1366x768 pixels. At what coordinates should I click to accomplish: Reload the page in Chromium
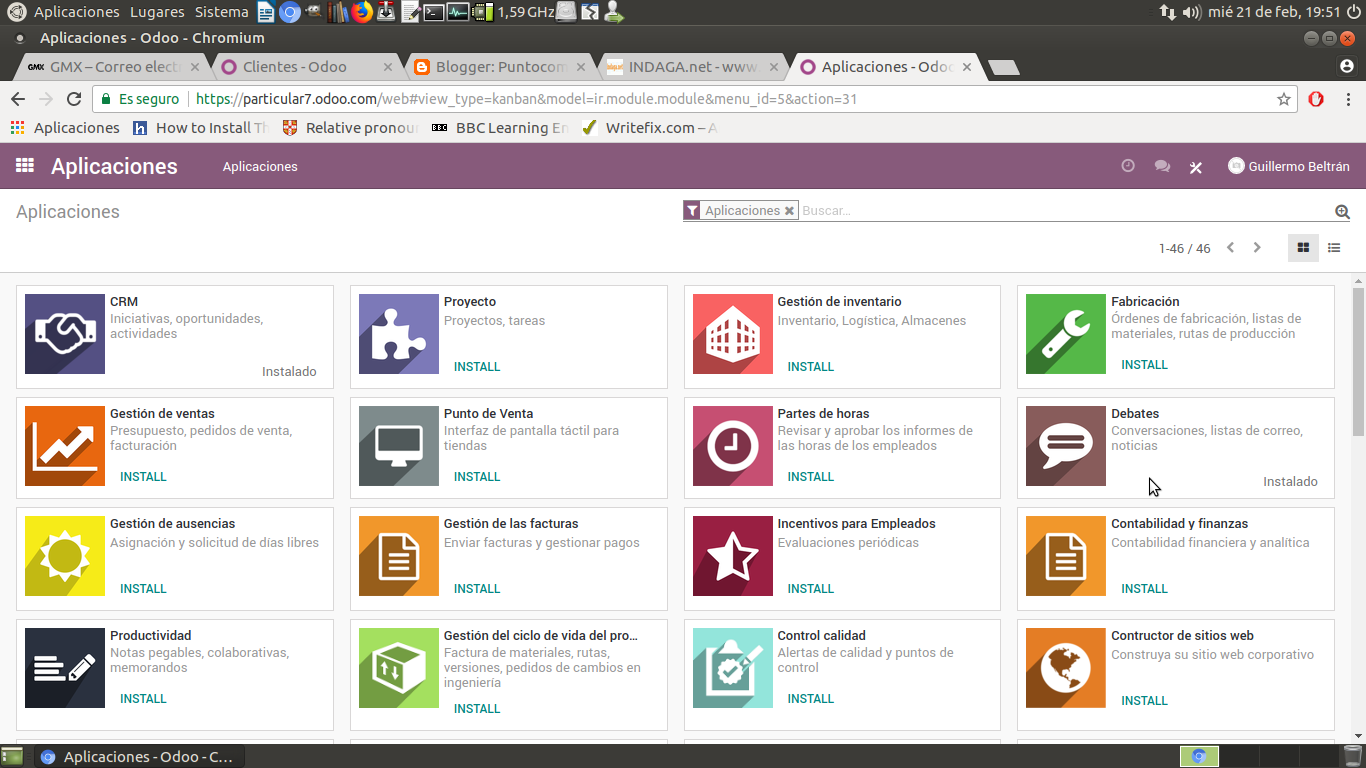73,99
